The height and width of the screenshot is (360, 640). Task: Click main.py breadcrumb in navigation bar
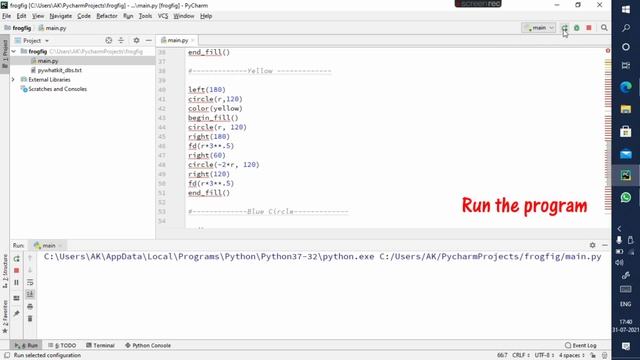coord(52,28)
